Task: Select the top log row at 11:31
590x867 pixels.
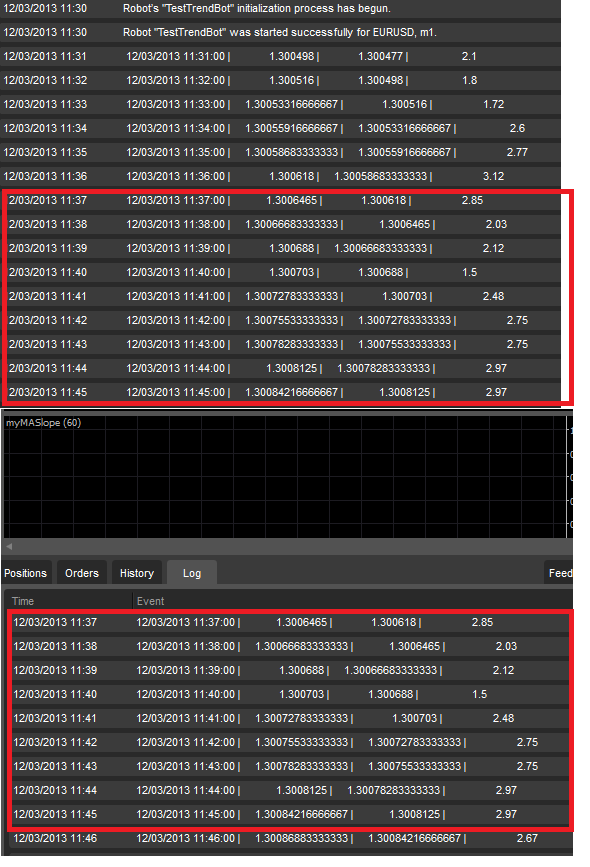Action: [280, 56]
